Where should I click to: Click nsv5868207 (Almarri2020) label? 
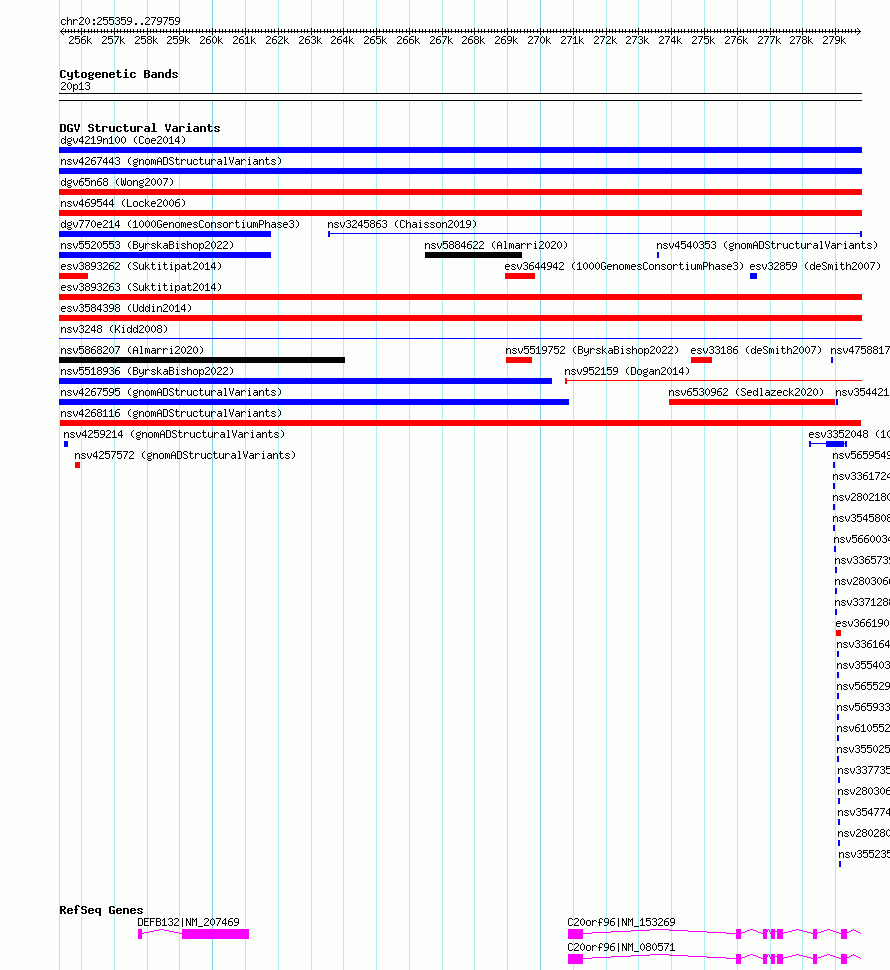pyautogui.click(x=132, y=351)
